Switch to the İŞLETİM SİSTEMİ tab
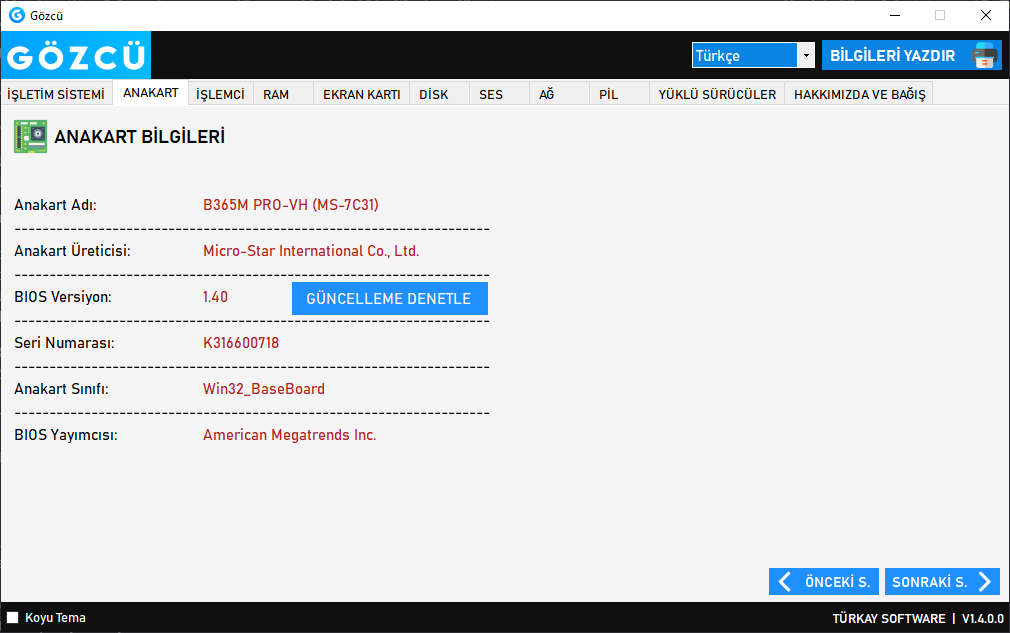Screen dimensions: 1010x633 tap(56, 94)
